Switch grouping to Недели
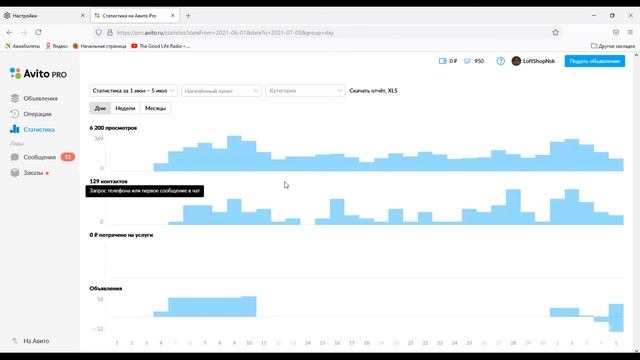Screen dimensions: 640x360 coord(125,108)
